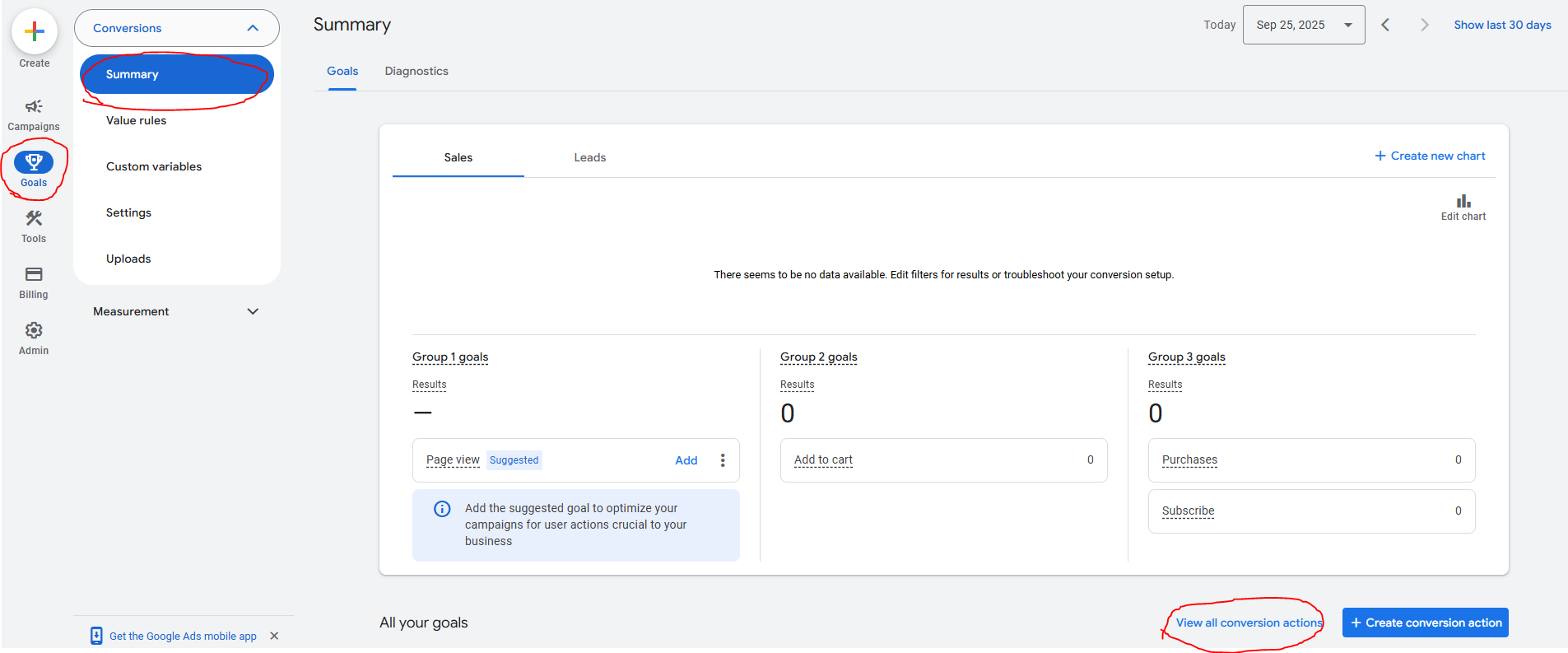The height and width of the screenshot is (653, 1568).
Task: Click the Create plus icon
Action: click(x=34, y=32)
